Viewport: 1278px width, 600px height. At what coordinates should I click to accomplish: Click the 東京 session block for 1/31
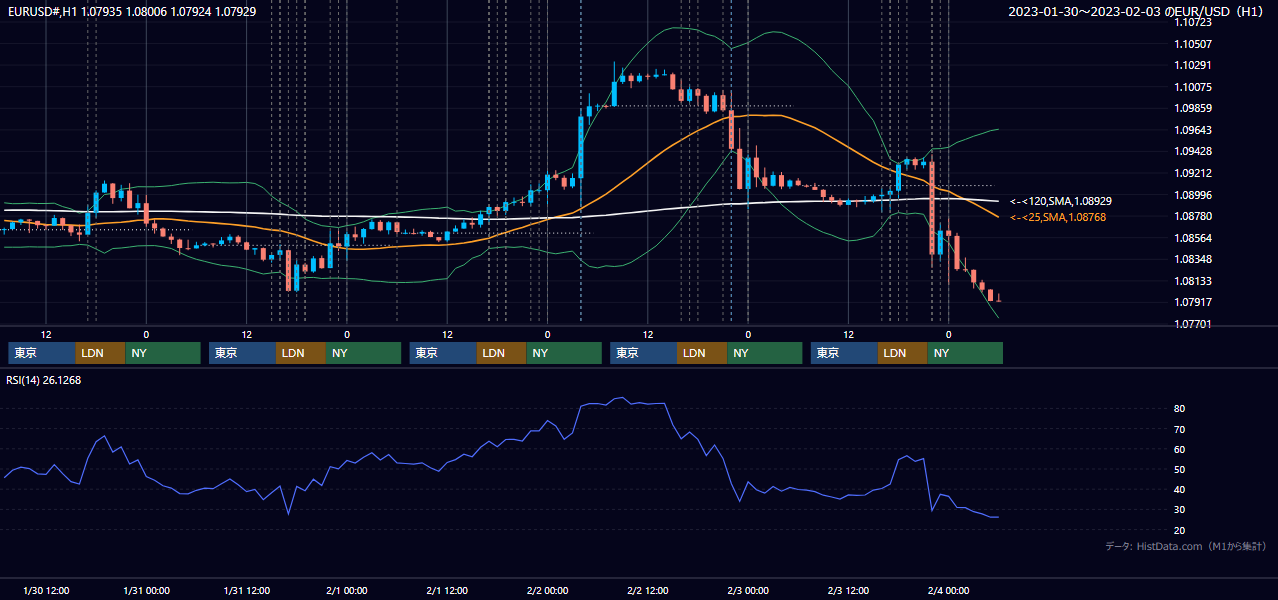243,353
